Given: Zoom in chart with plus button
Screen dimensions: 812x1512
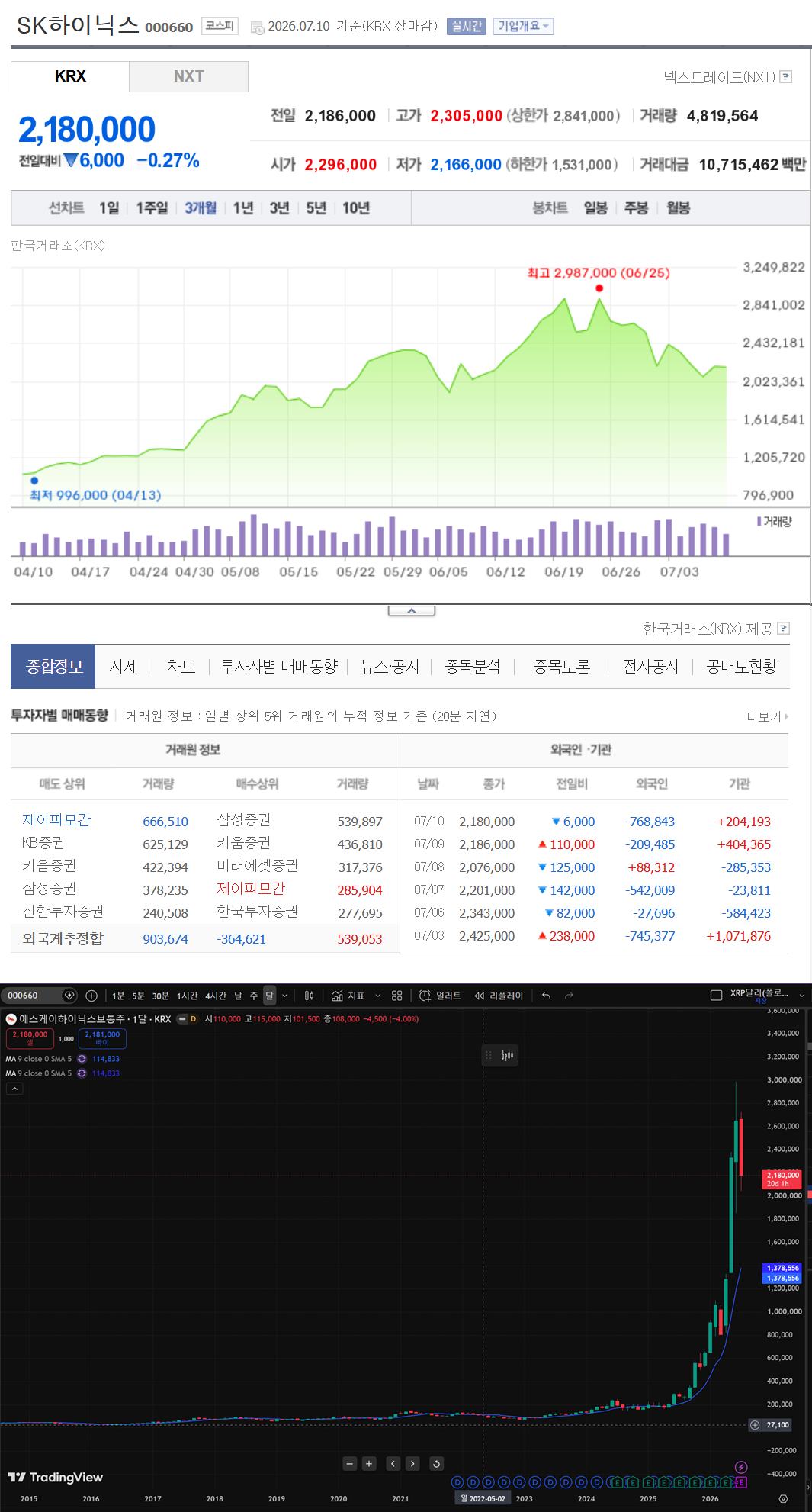Looking at the screenshot, I should click(369, 1463).
